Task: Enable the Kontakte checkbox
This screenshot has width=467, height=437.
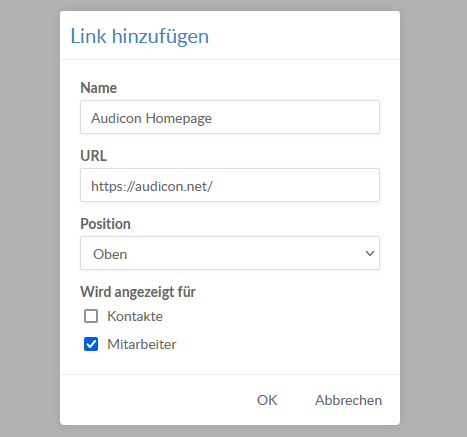Action: point(91,316)
